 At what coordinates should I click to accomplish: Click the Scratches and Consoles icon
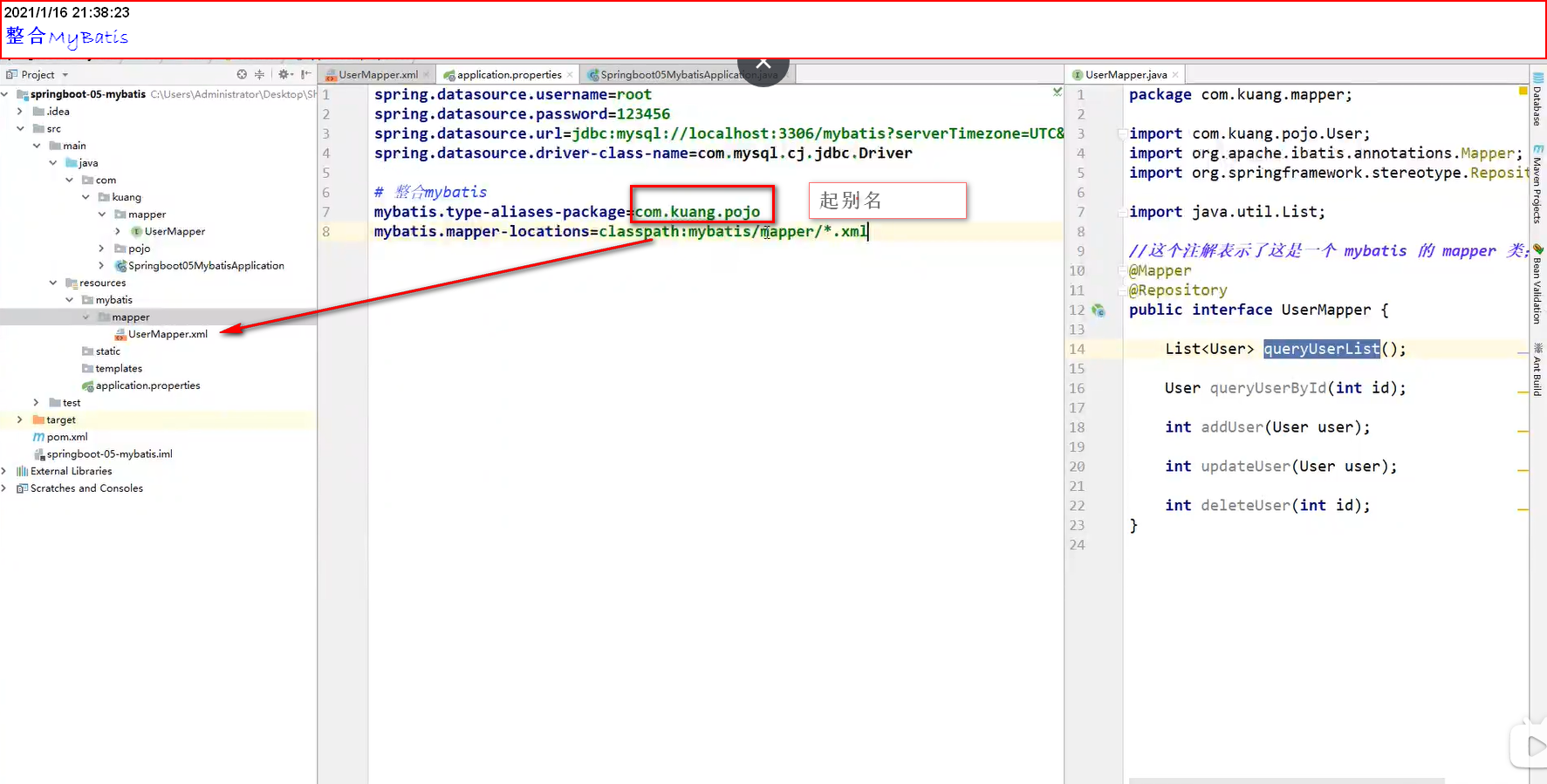[22, 488]
